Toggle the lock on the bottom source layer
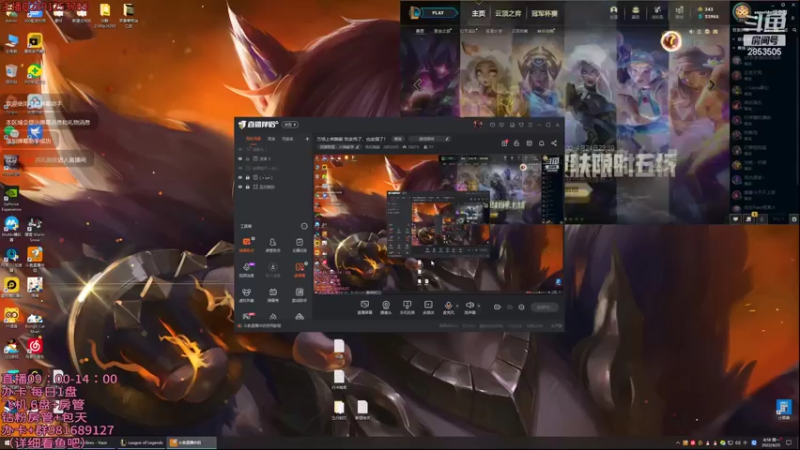 pyautogui.click(x=247, y=187)
